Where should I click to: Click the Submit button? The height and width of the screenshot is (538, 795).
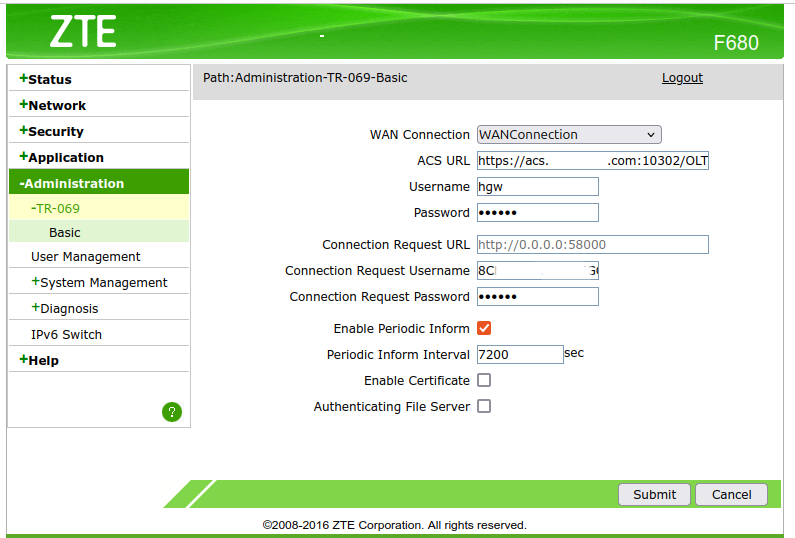coord(654,494)
